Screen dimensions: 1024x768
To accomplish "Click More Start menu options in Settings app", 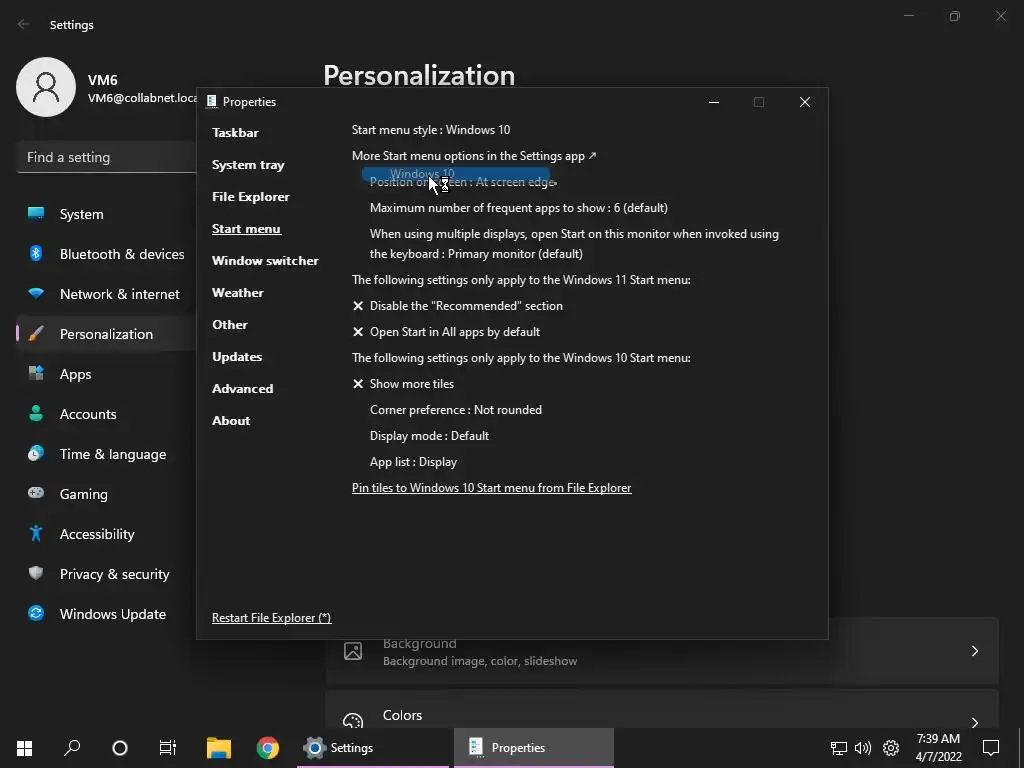I will pyautogui.click(x=474, y=156).
